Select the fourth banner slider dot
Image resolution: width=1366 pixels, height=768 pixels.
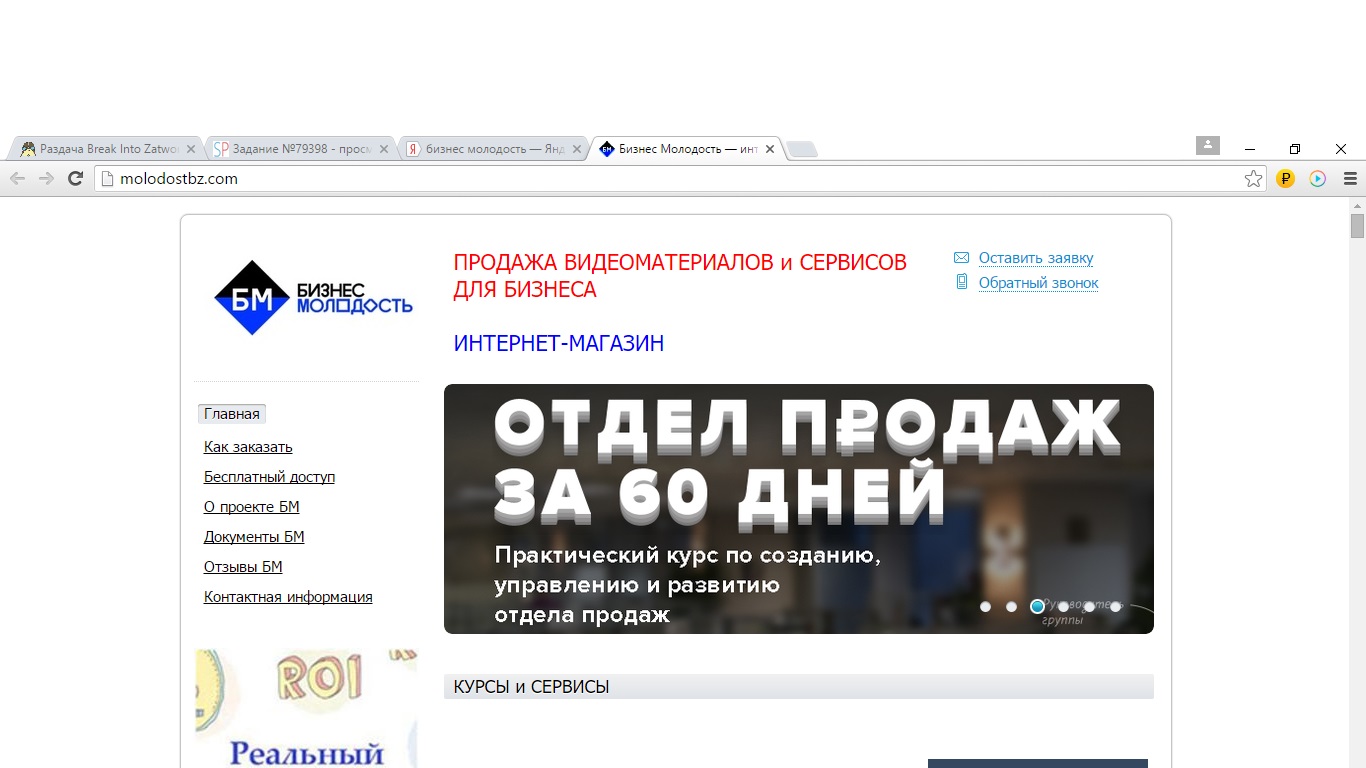point(1063,607)
